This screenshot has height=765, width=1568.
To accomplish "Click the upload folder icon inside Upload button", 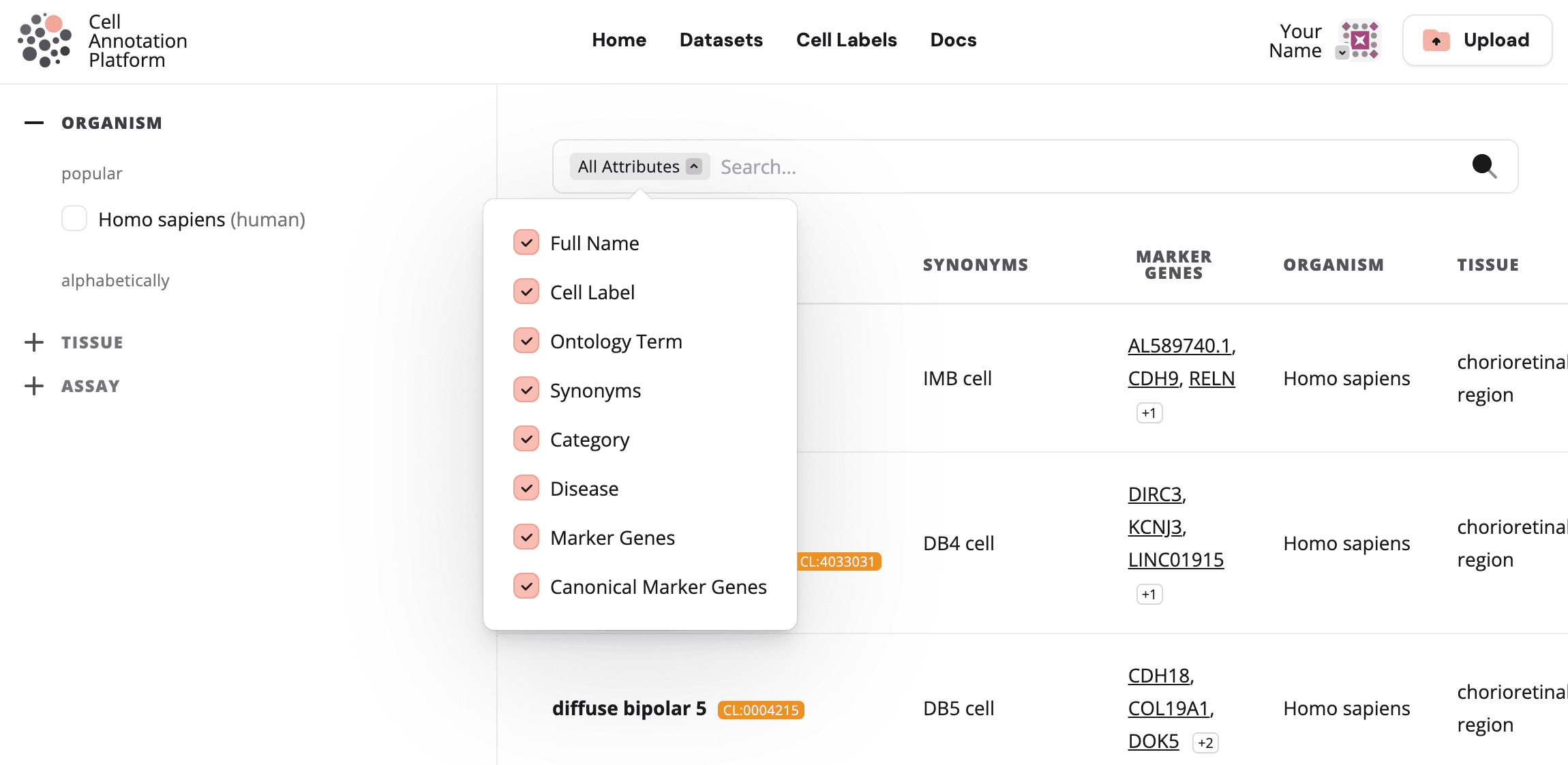I will [x=1436, y=41].
